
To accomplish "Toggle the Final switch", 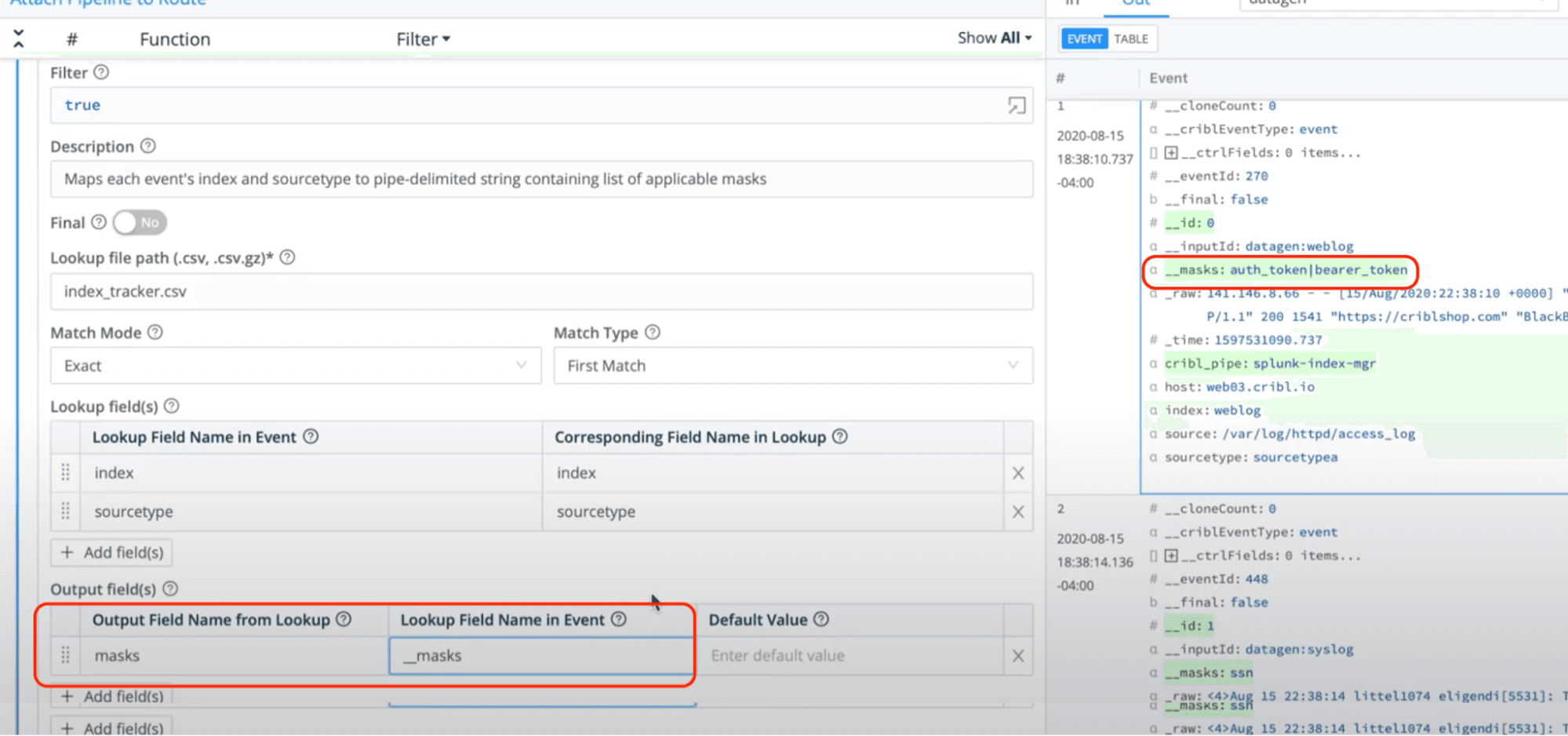I will pos(140,223).
